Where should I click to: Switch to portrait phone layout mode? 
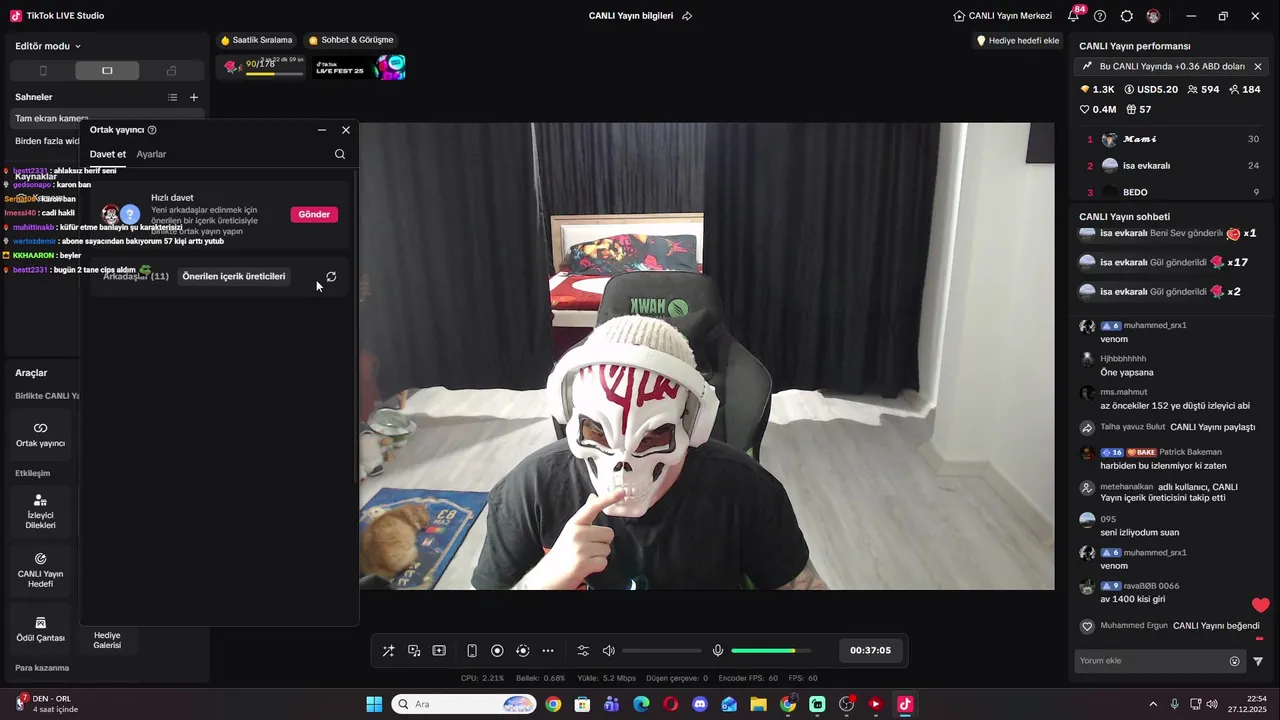(43, 71)
